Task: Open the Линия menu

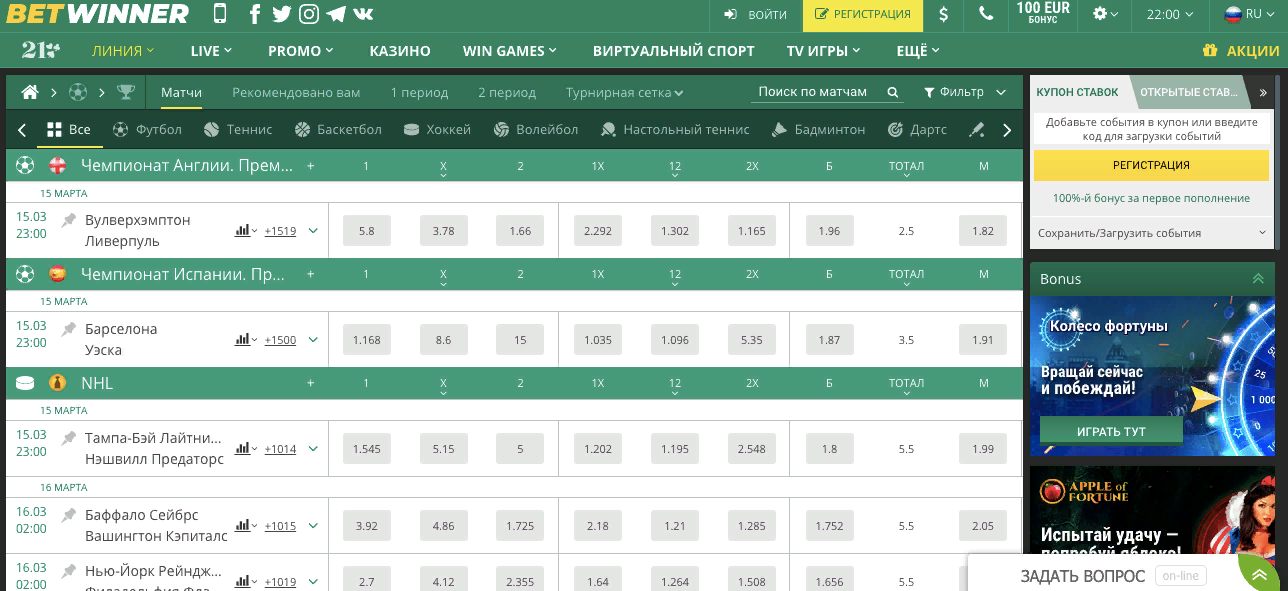Action: tap(123, 51)
